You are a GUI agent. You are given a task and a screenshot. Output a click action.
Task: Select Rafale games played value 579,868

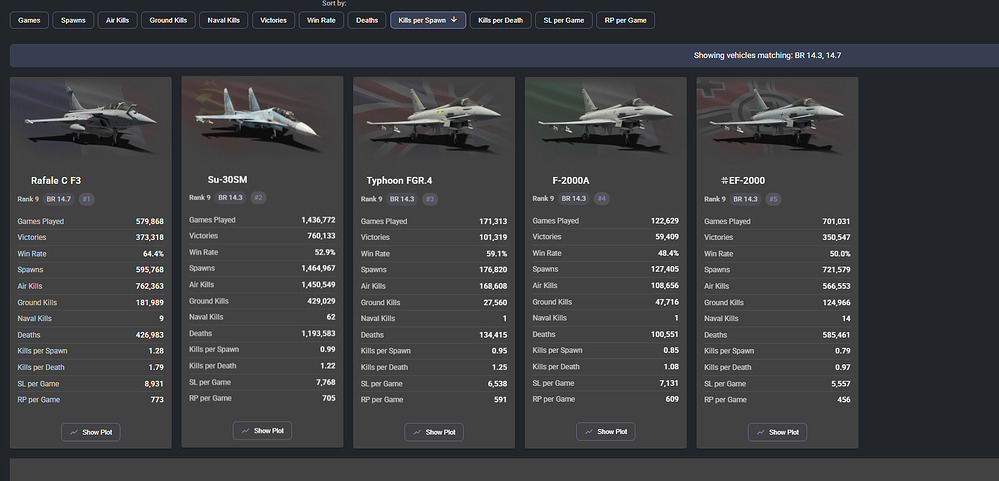(x=150, y=222)
